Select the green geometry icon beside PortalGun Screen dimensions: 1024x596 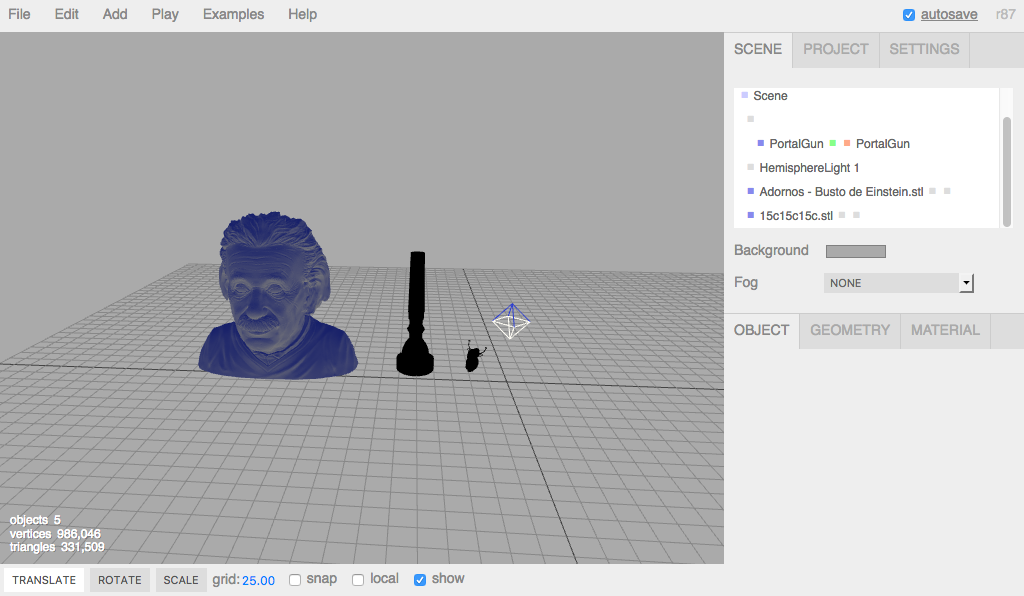click(x=833, y=143)
